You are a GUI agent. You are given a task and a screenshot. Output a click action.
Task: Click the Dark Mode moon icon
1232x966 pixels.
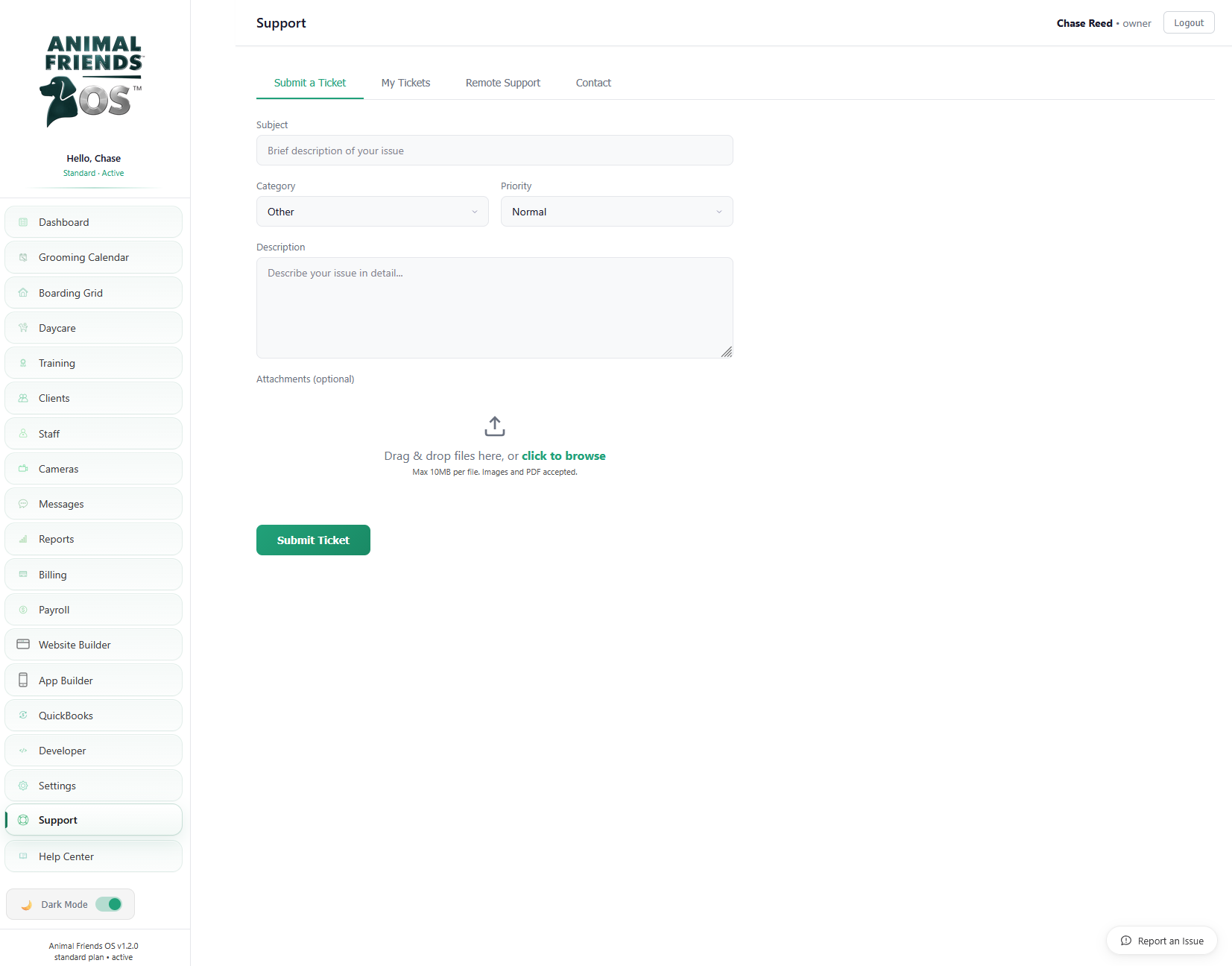click(26, 905)
